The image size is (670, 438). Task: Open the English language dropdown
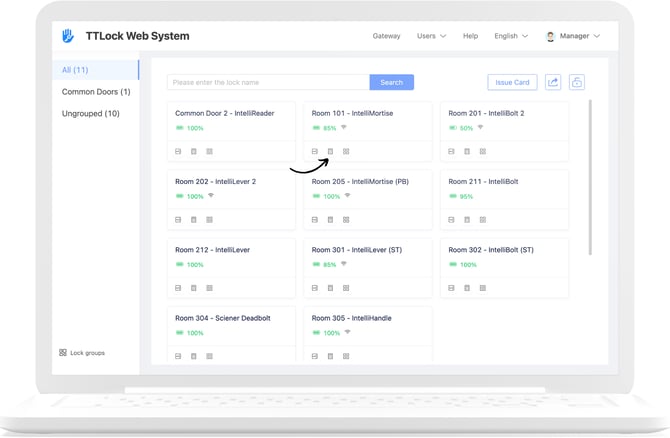click(x=511, y=36)
